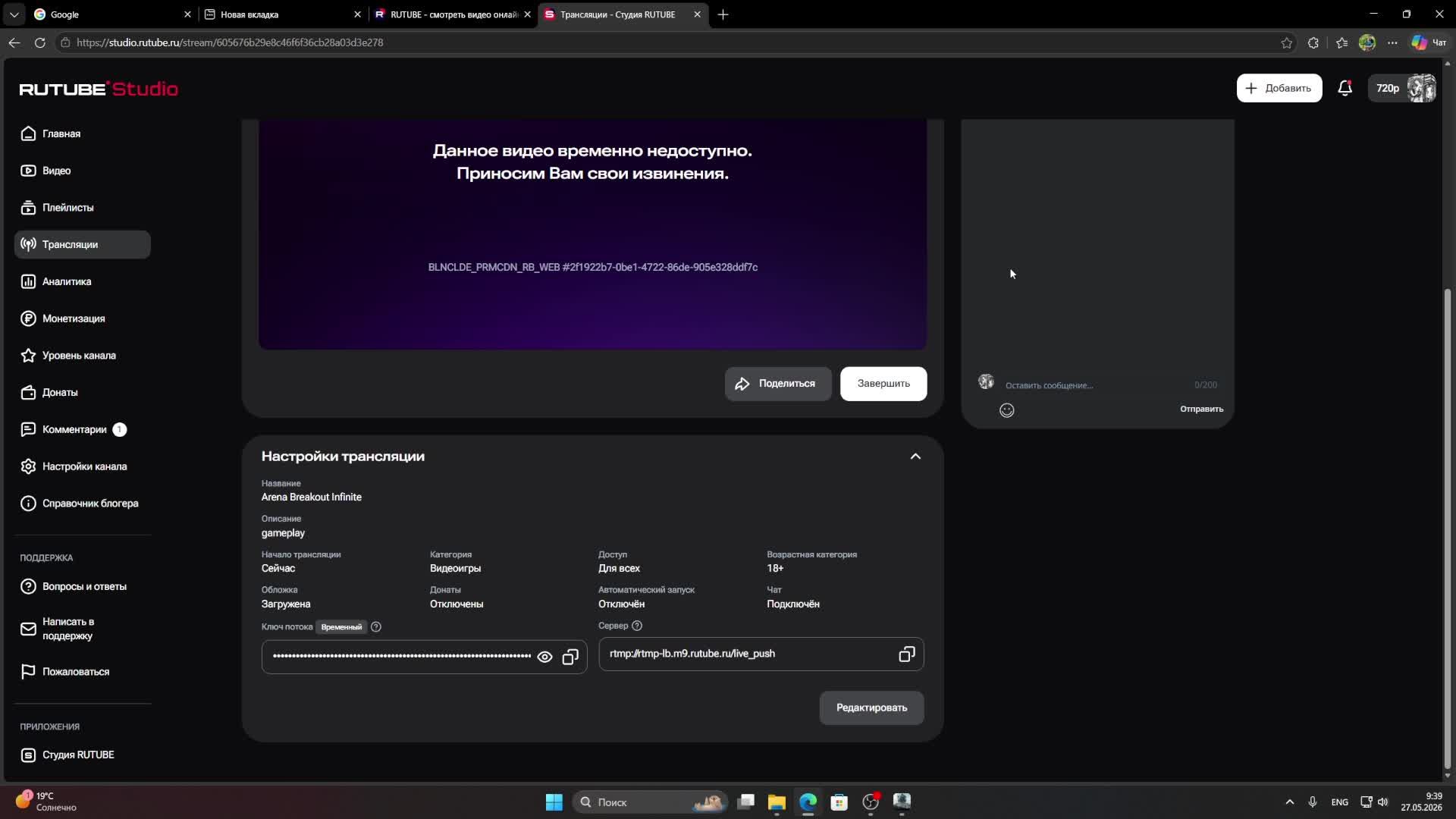Open the browser profile icon
The image size is (1456, 819).
point(1367,43)
